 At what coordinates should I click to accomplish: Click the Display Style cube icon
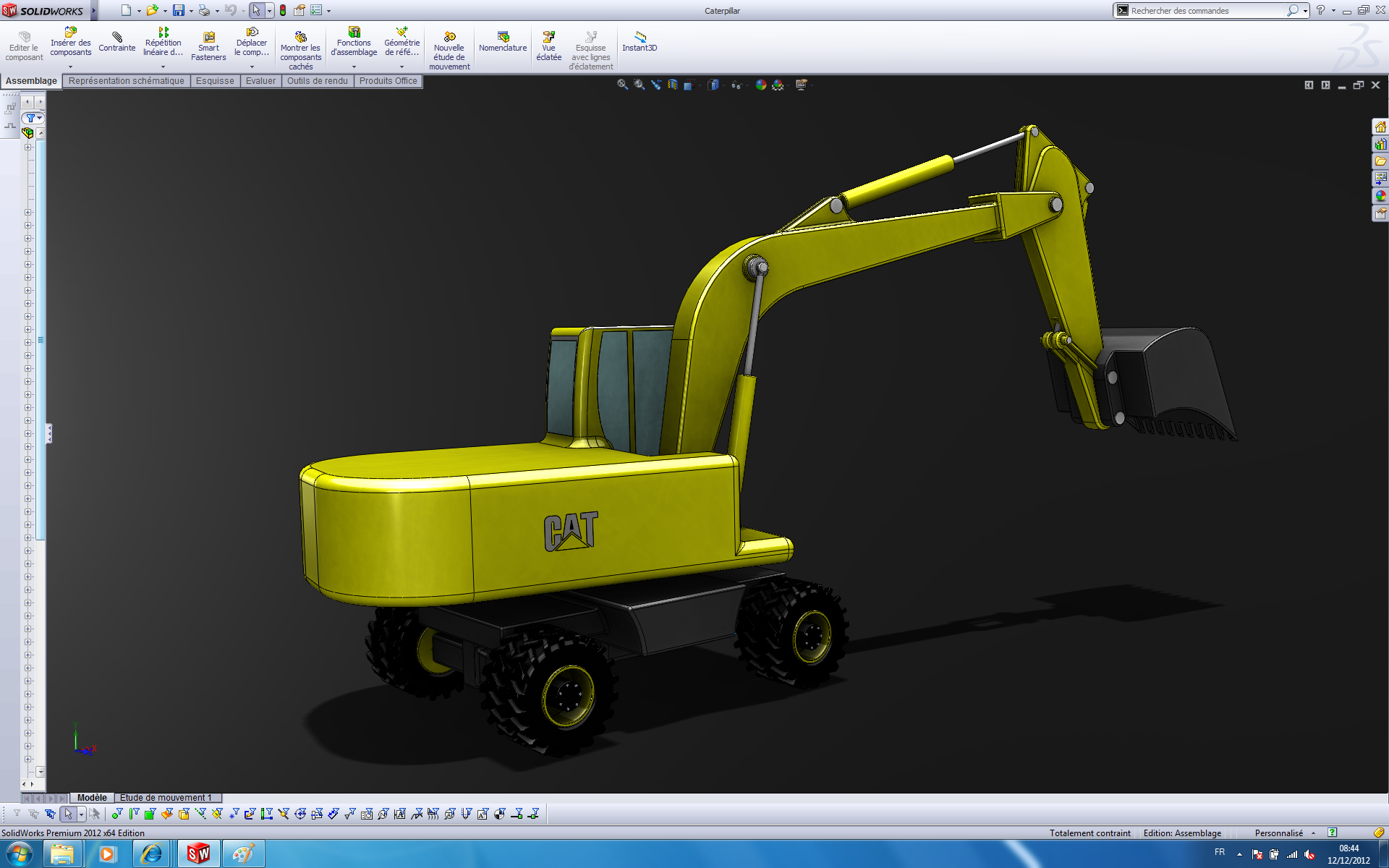tap(713, 85)
